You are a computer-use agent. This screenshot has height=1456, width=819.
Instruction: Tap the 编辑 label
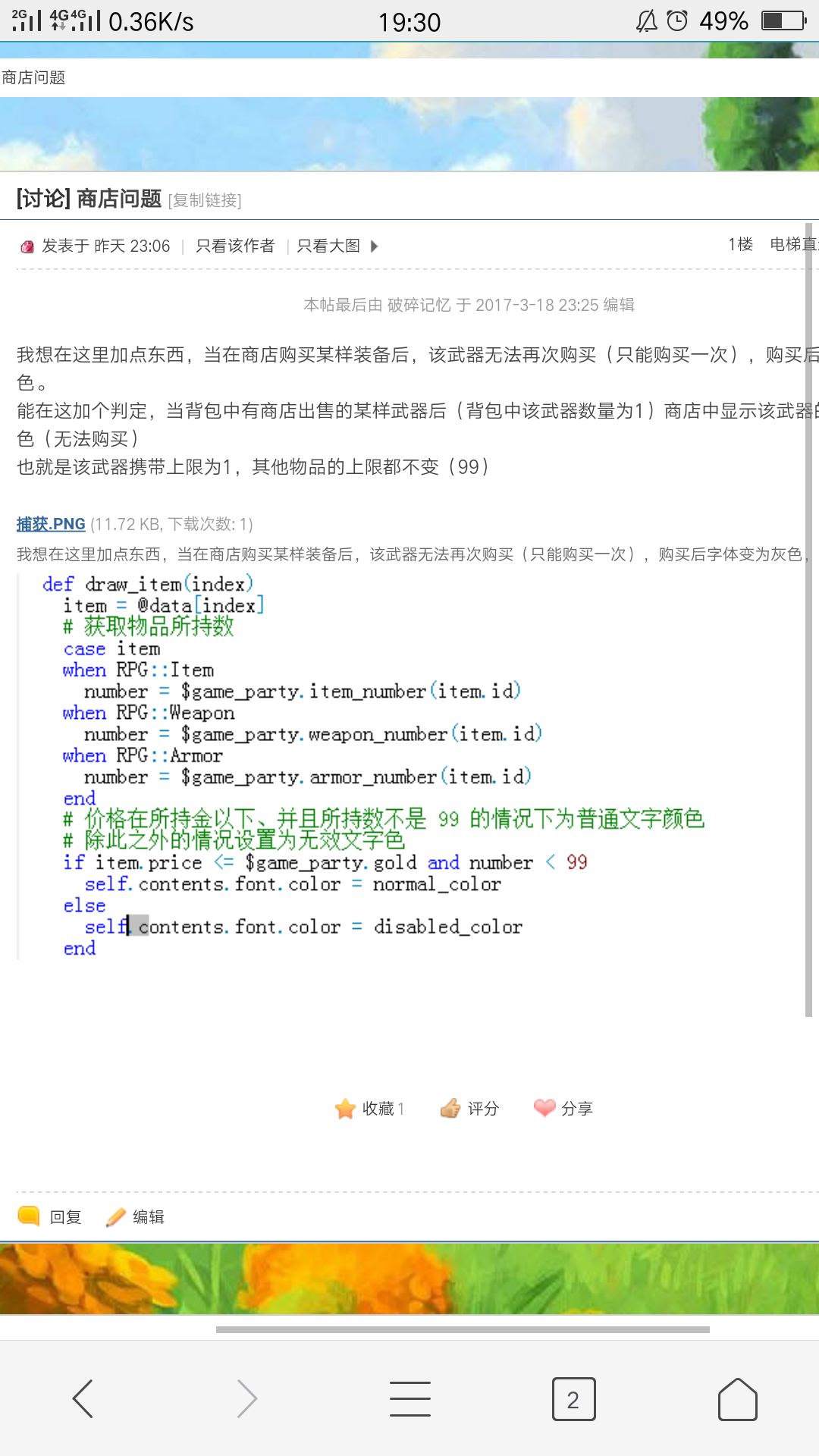(149, 1216)
